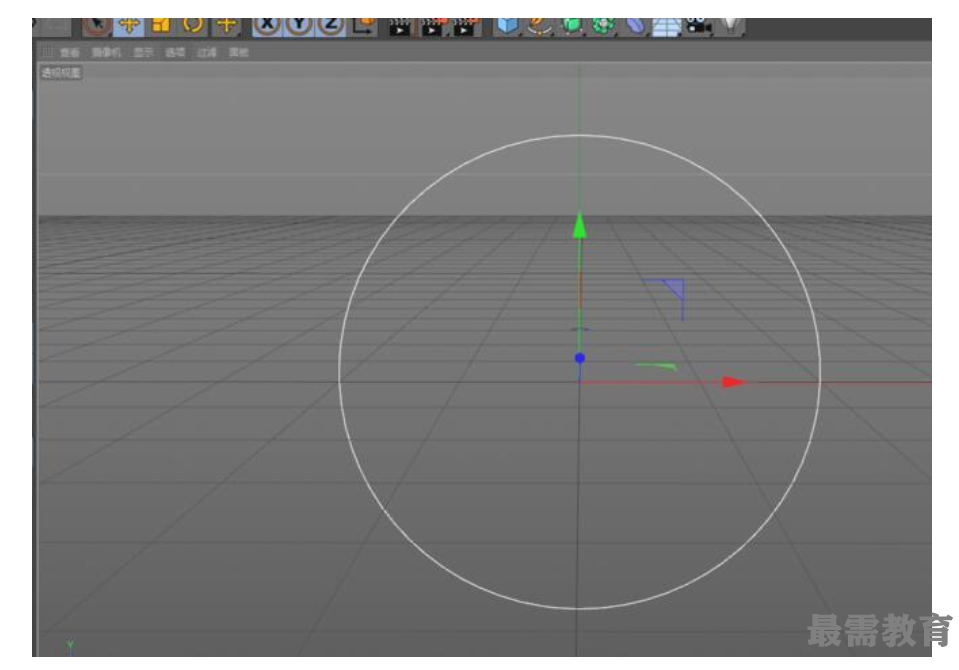Select the Move tool
Viewport: 959px width, 670px height.
click(129, 26)
